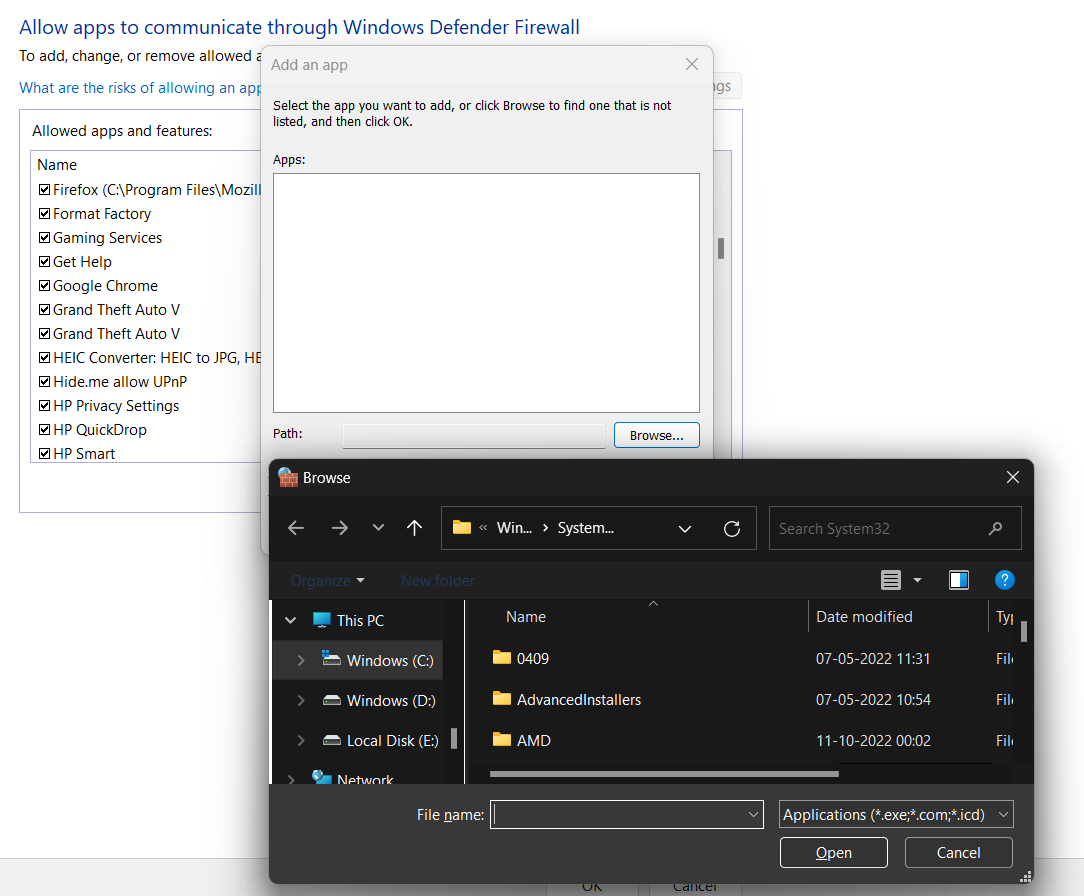Toggle the preview pane icon
1084x896 pixels.
959,580
